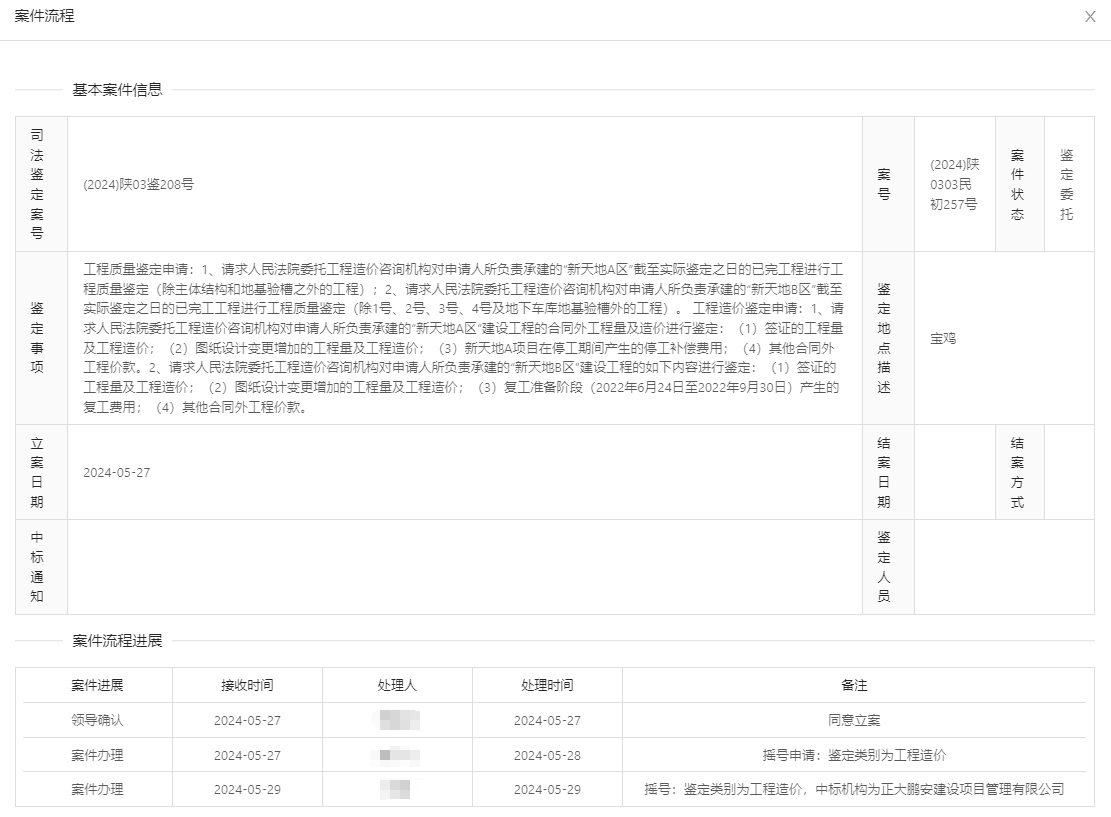Click the empty 中标通知 value cell

coord(464,567)
